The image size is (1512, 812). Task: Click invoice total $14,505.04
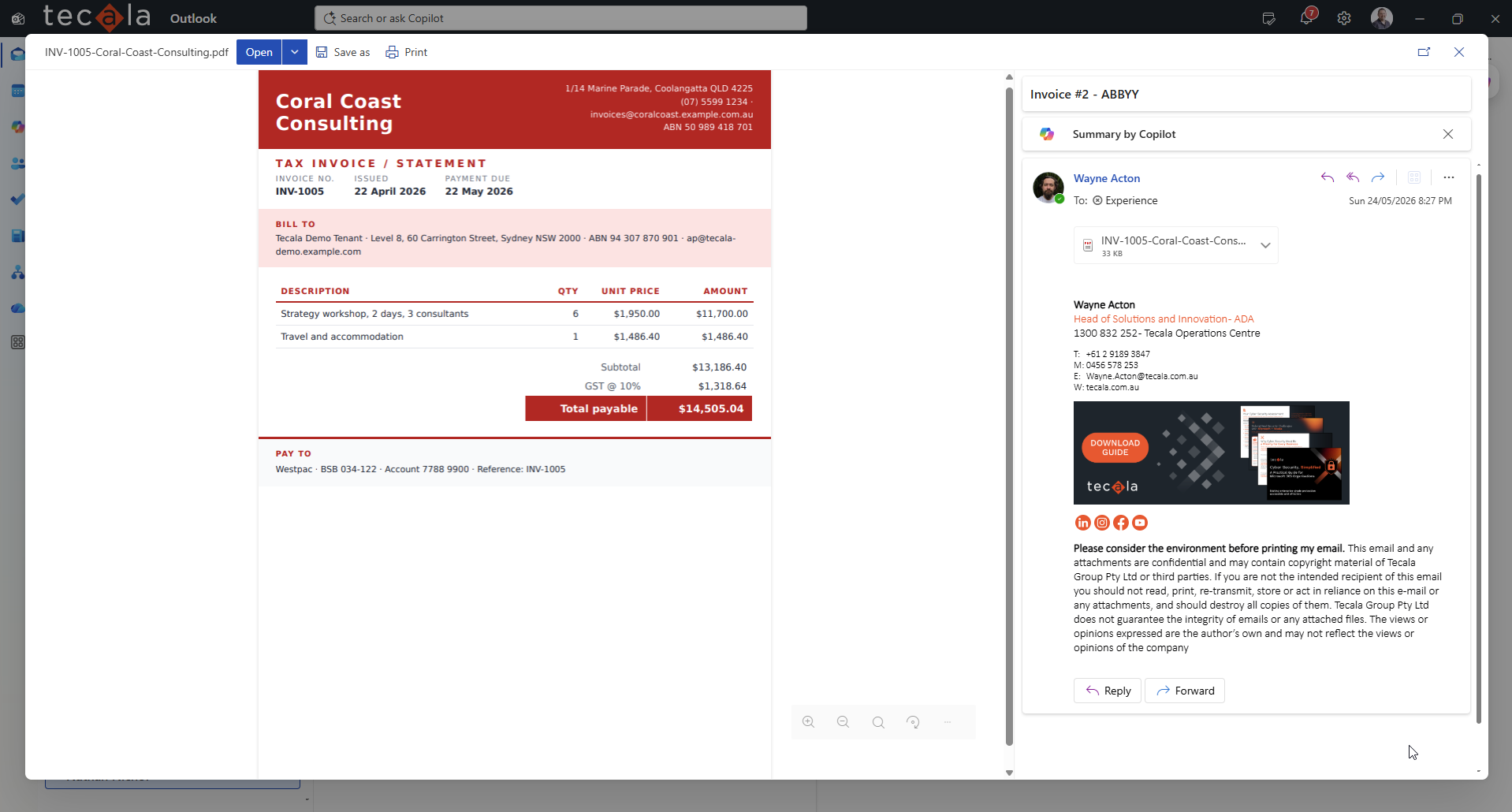pos(711,408)
